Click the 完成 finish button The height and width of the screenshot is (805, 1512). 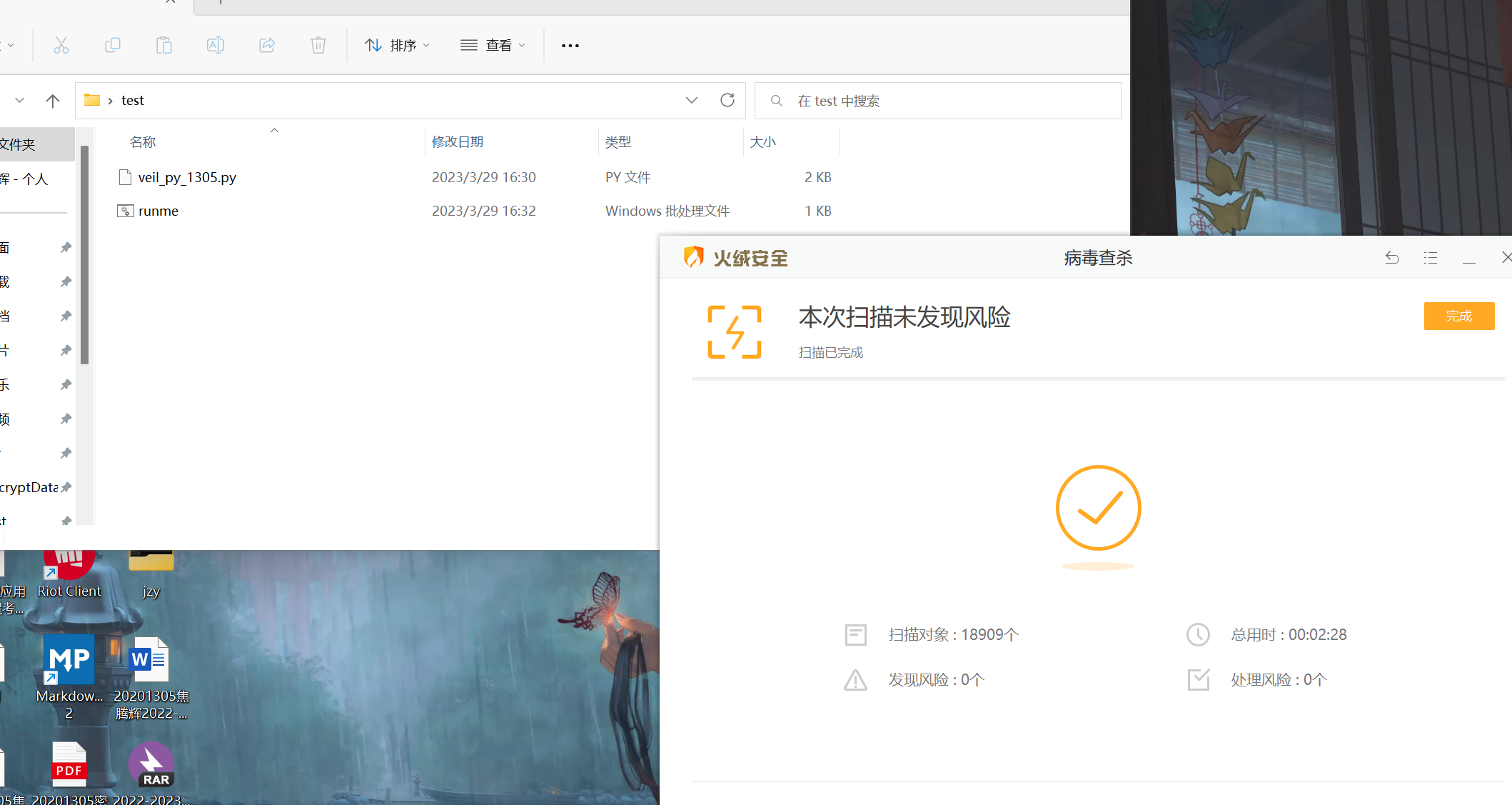(1458, 316)
